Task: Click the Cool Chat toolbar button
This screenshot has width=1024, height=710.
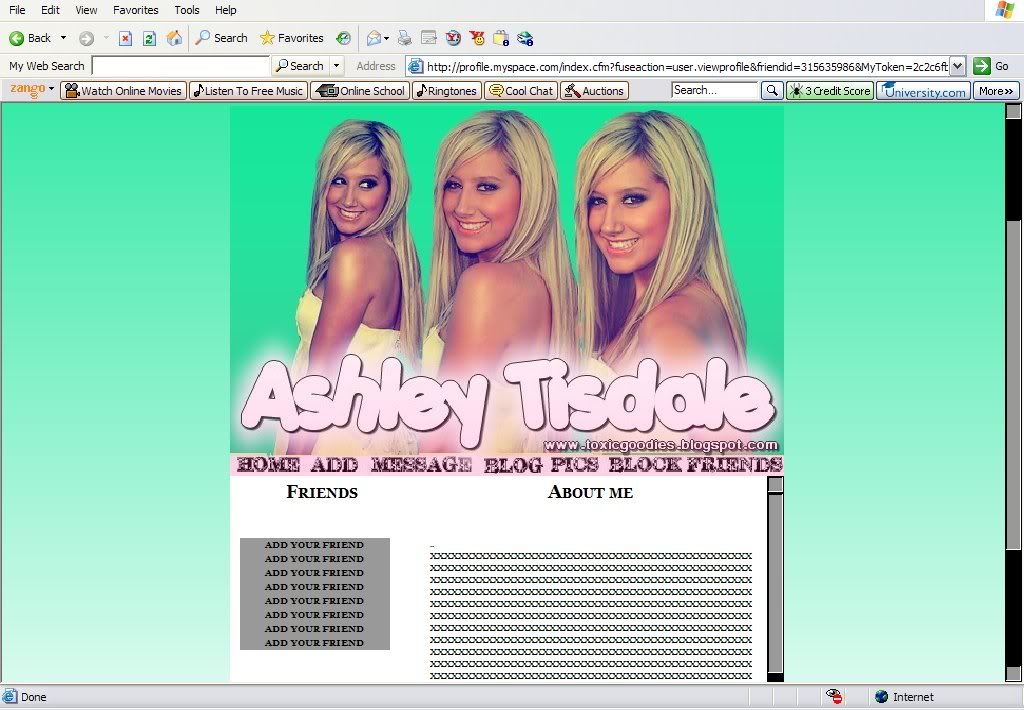Action: click(x=521, y=91)
